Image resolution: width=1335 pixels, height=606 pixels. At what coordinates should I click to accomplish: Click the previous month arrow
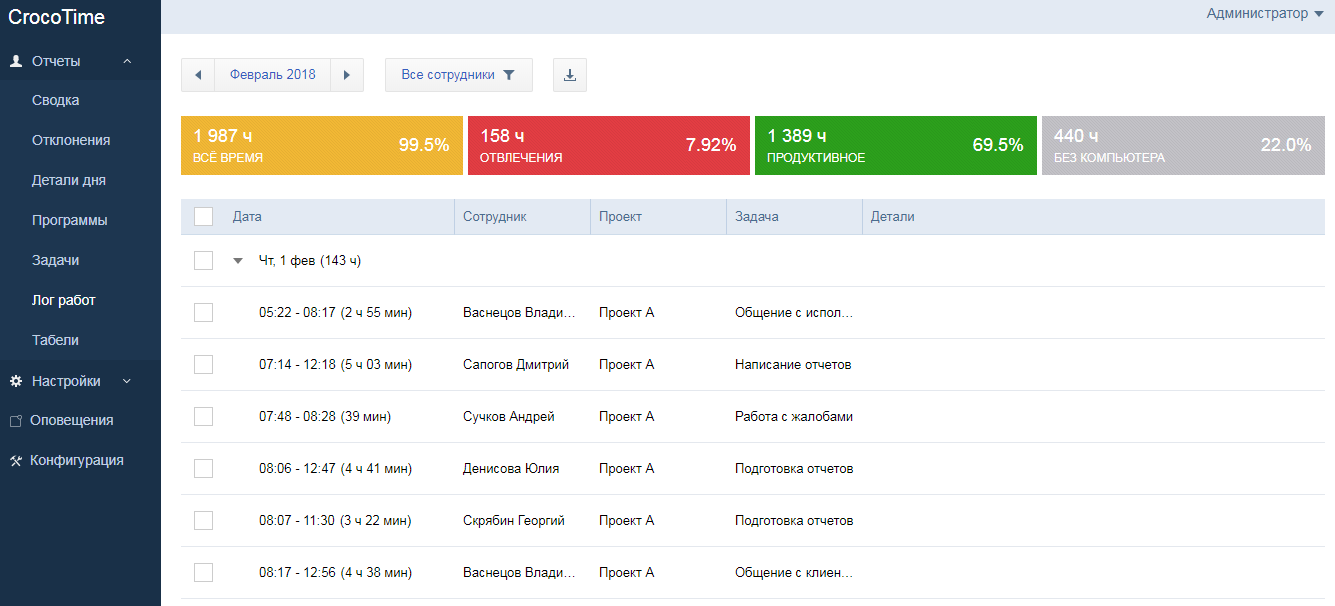tap(198, 75)
